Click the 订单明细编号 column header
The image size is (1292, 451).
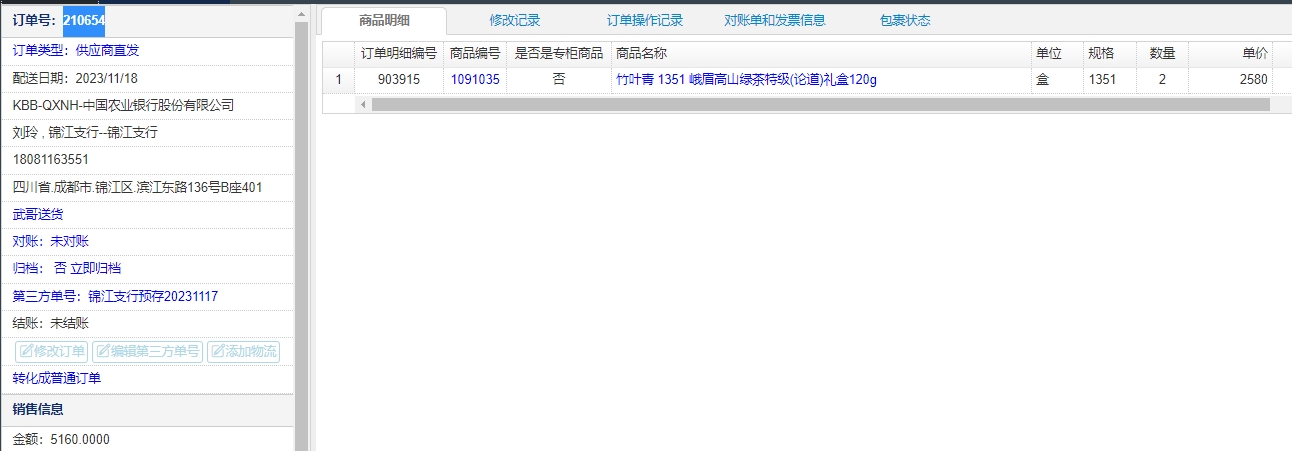point(398,53)
